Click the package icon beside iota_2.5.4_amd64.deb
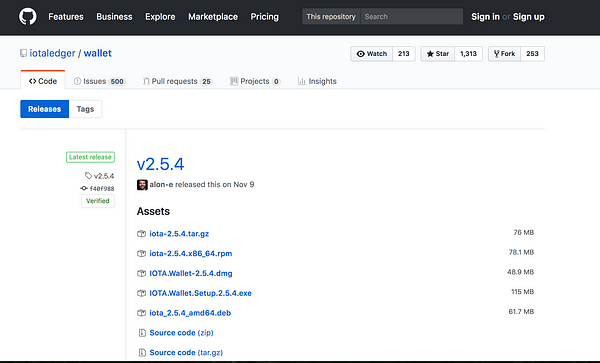The height and width of the screenshot is (363, 600). coord(142,313)
